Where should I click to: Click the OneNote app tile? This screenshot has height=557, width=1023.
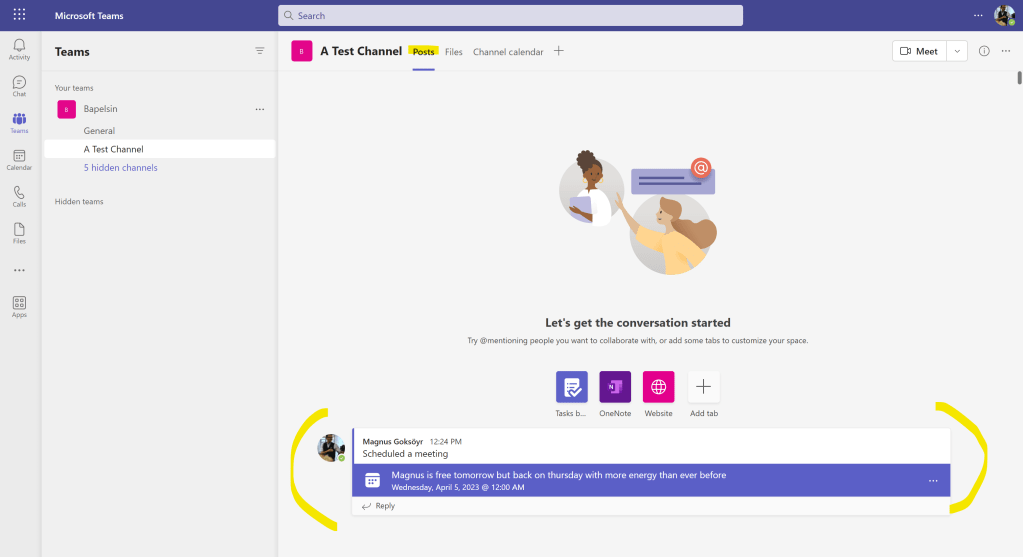[615, 387]
